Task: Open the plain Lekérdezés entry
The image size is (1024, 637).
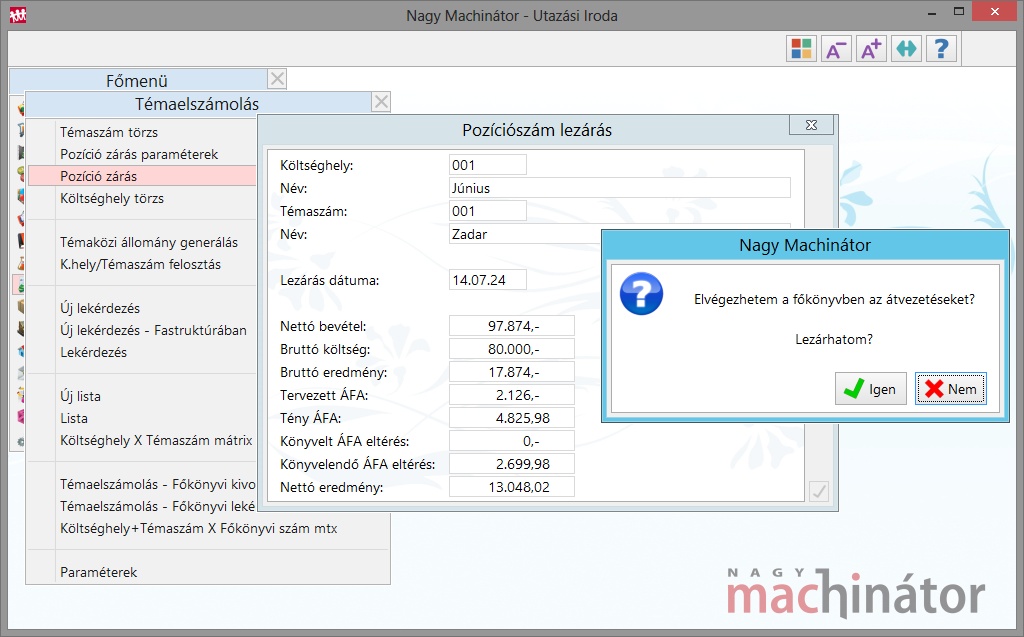Action: click(93, 352)
